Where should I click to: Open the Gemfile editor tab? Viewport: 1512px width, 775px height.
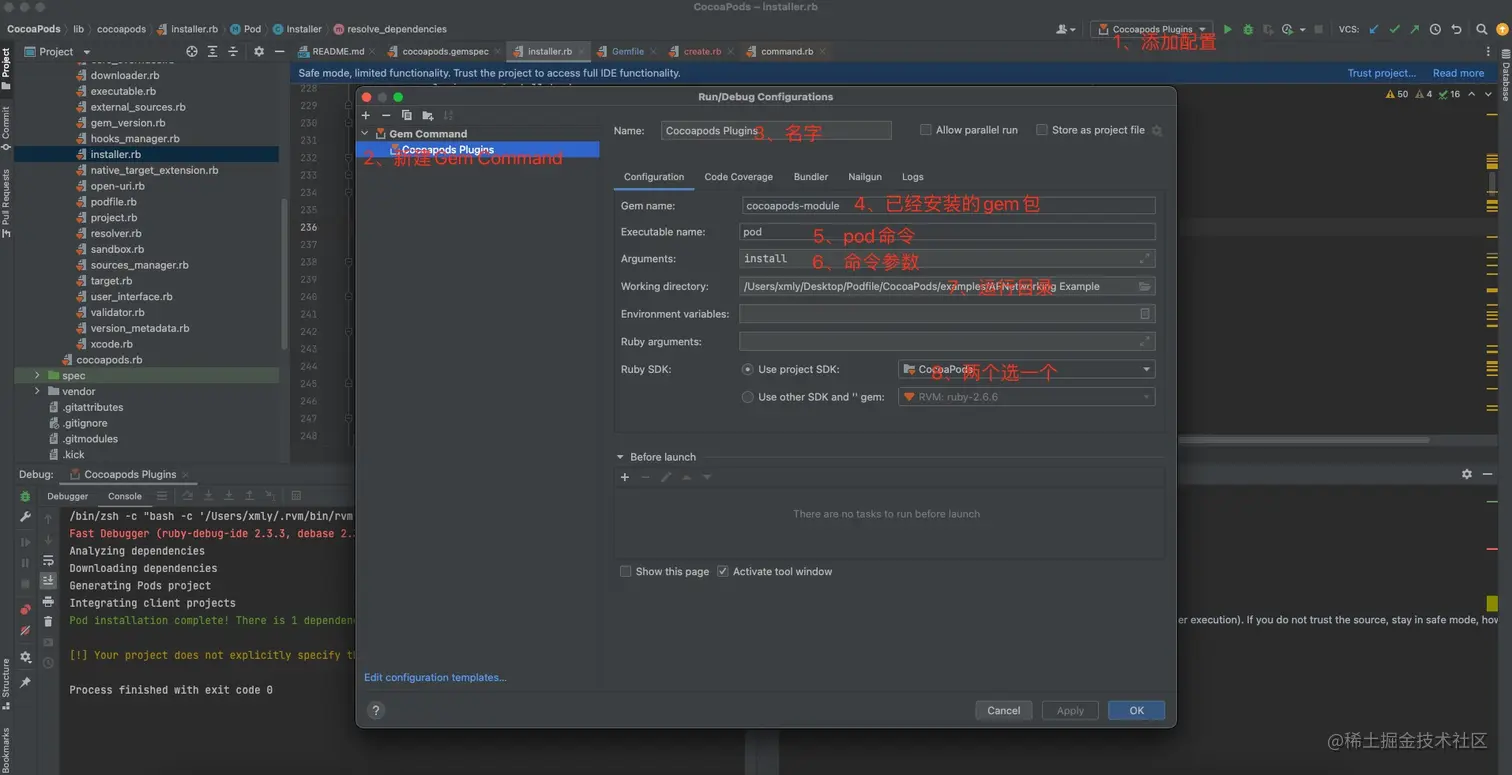tap(628, 51)
